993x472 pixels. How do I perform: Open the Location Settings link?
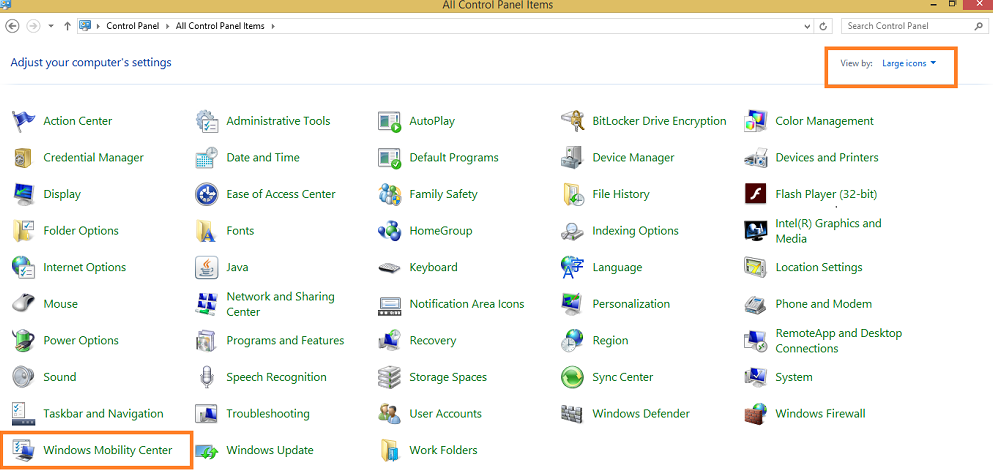coord(819,267)
